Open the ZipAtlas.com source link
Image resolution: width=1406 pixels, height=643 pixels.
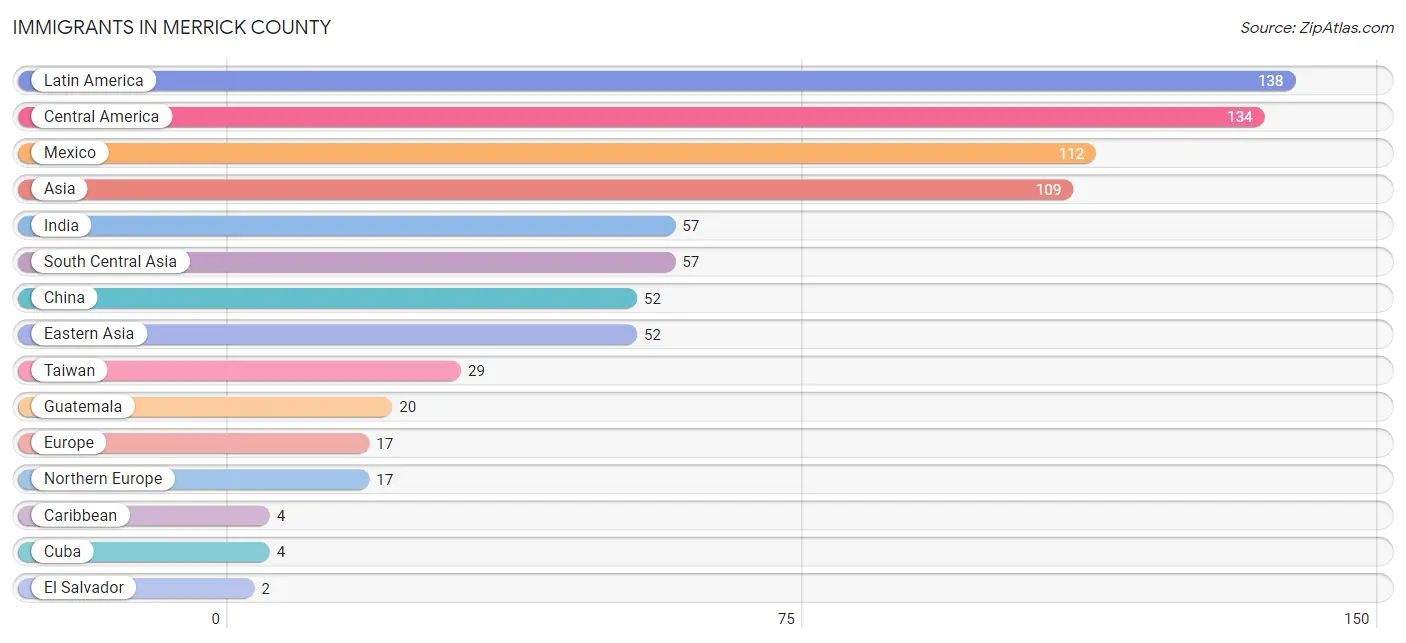point(1317,28)
